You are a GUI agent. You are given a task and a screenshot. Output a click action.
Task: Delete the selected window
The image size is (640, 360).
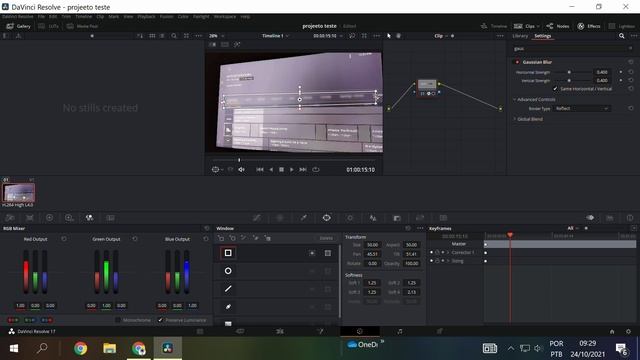[326, 238]
